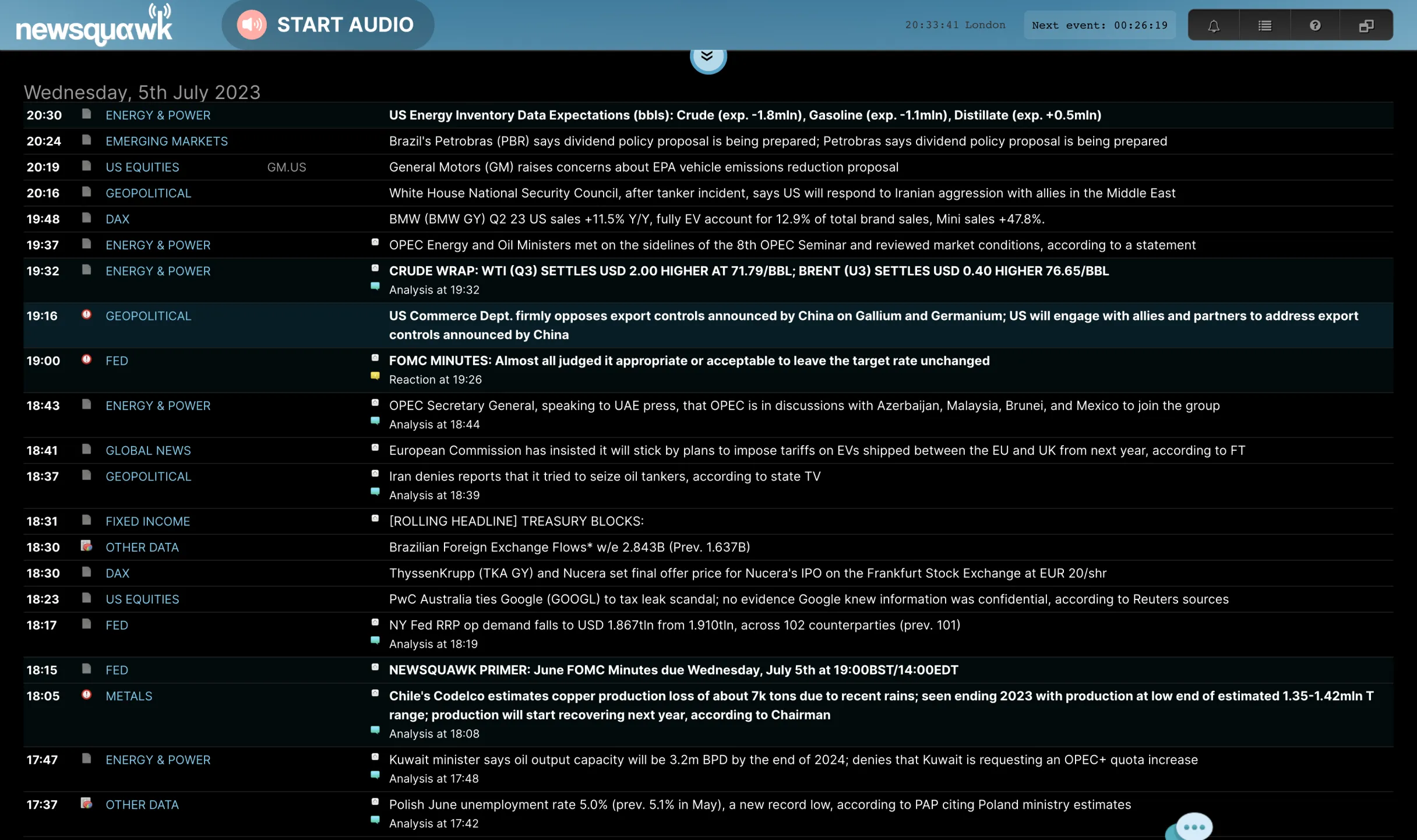The width and height of the screenshot is (1417, 840).
Task: Click the help question mark icon
Action: (x=1315, y=26)
